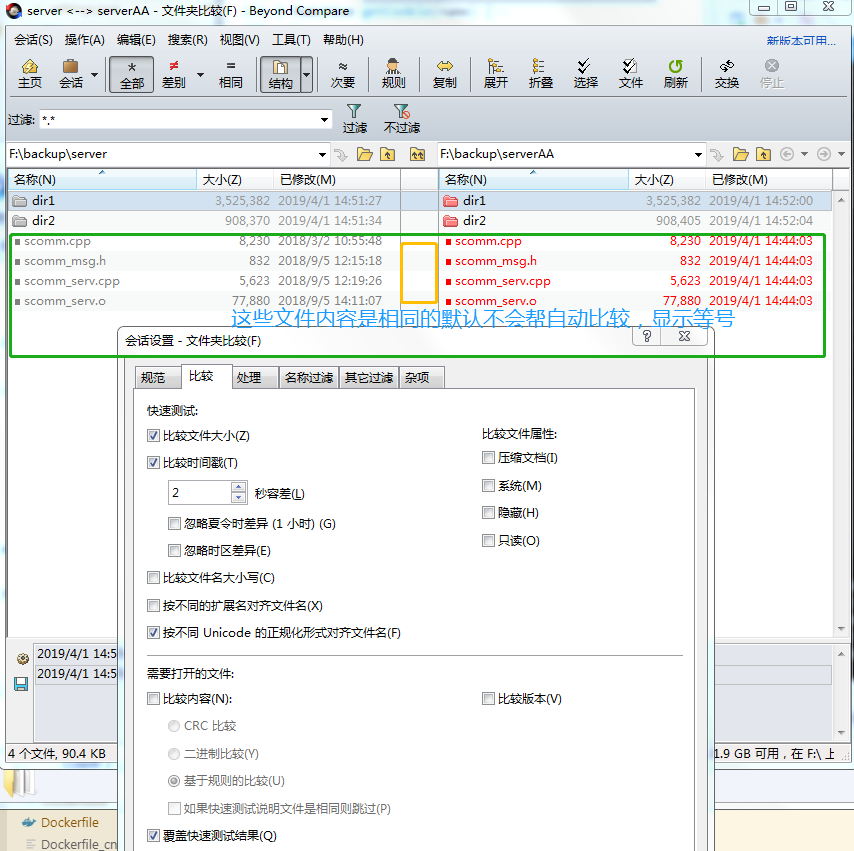Check the 只读(O) attribute checkbox
This screenshot has width=854, height=851.
coord(488,540)
